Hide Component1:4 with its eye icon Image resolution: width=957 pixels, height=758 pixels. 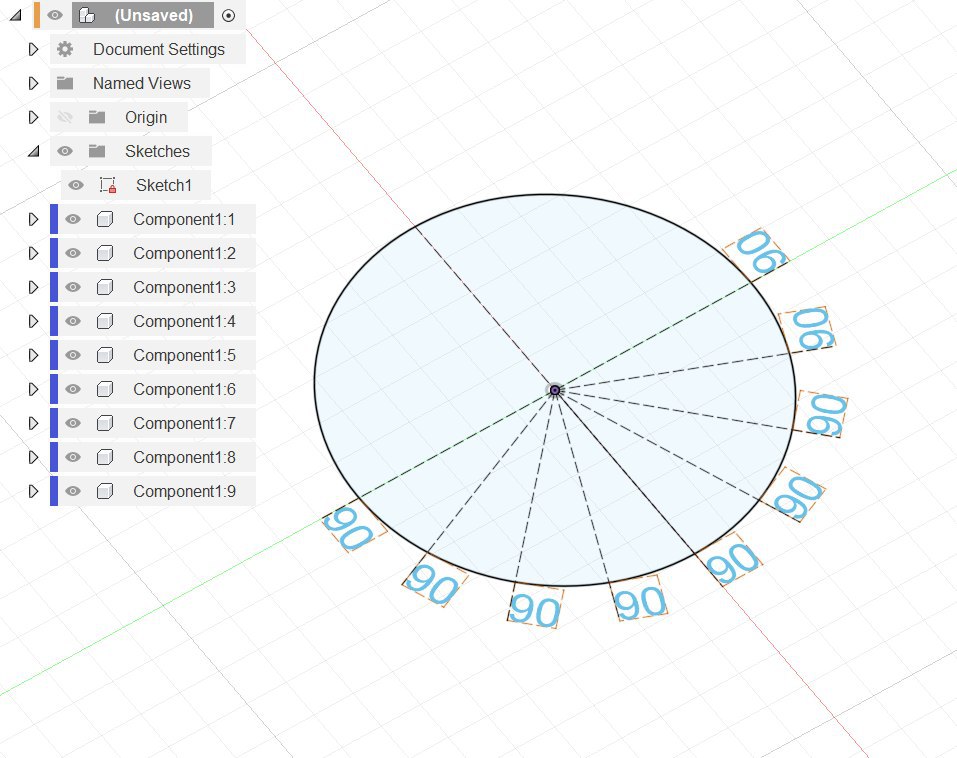tap(73, 321)
